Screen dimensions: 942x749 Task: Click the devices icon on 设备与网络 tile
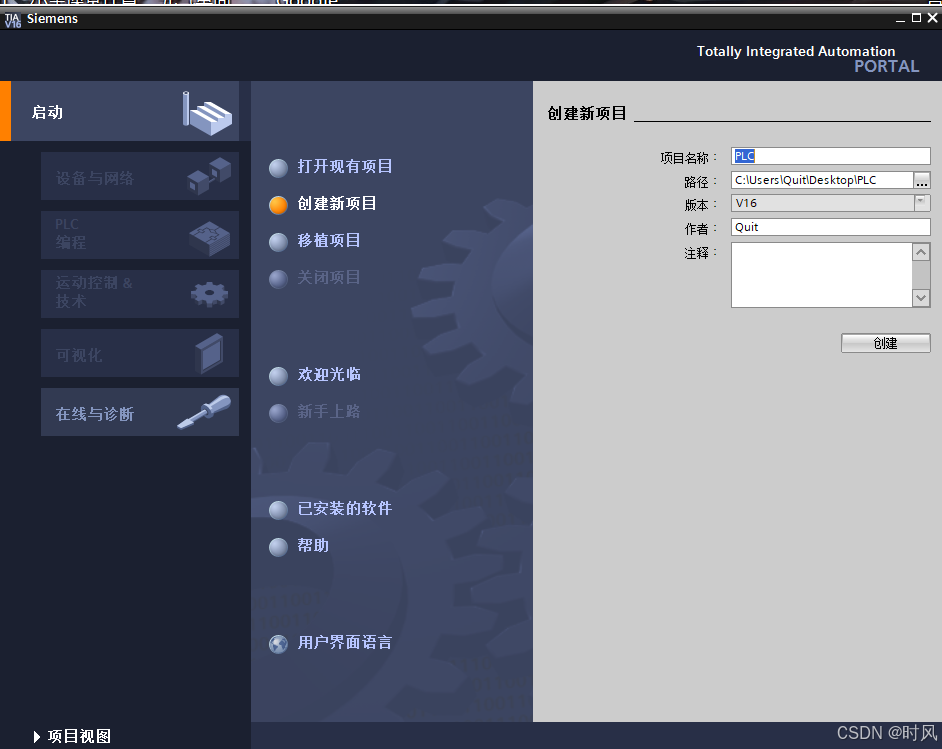point(209,176)
